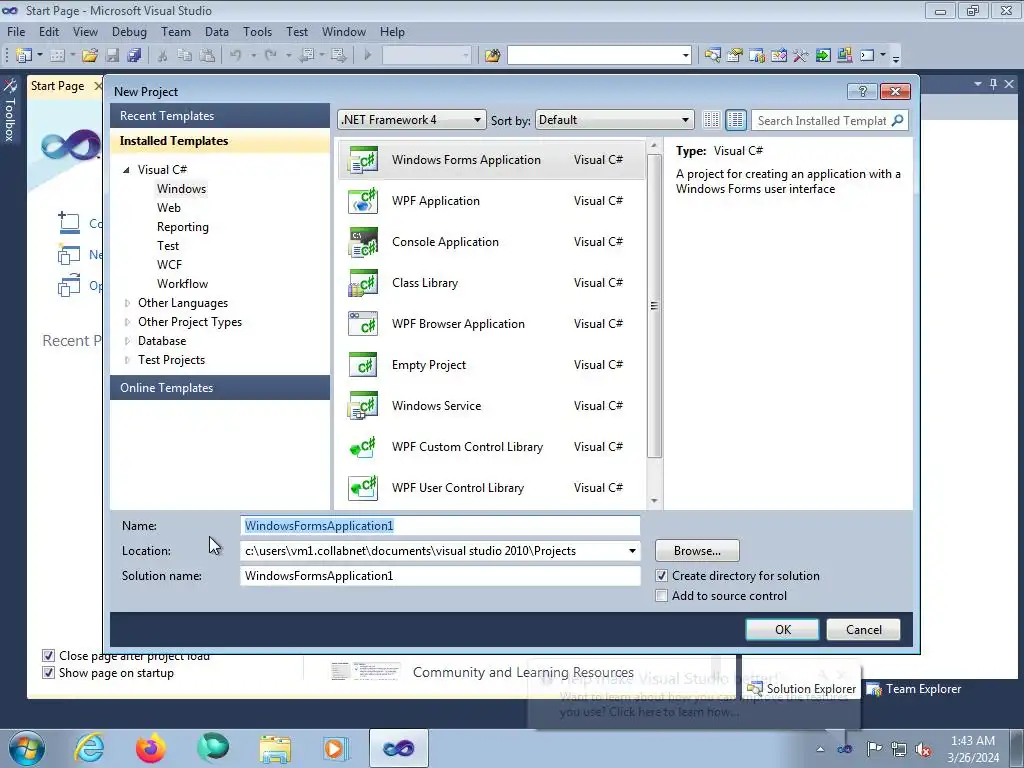Click the template list scroll down arrow

tap(654, 502)
